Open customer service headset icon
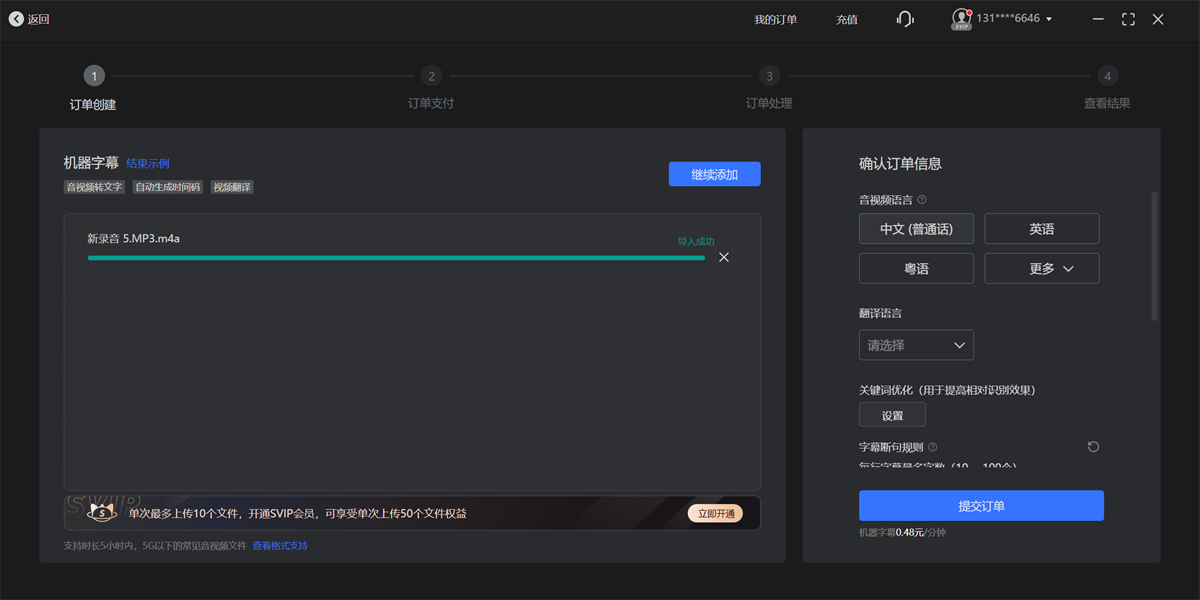 (x=905, y=19)
